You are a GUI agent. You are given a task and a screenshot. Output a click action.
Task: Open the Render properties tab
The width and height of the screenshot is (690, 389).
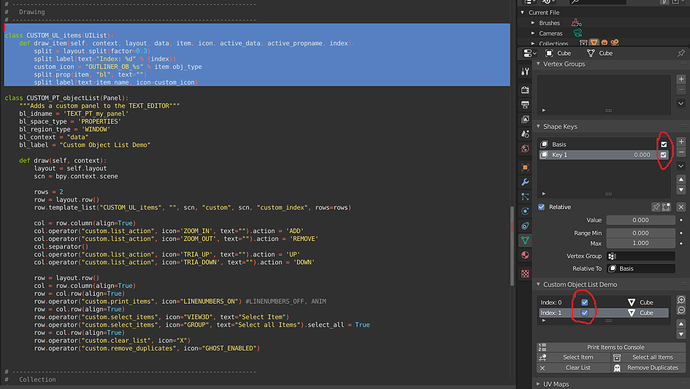point(525,90)
